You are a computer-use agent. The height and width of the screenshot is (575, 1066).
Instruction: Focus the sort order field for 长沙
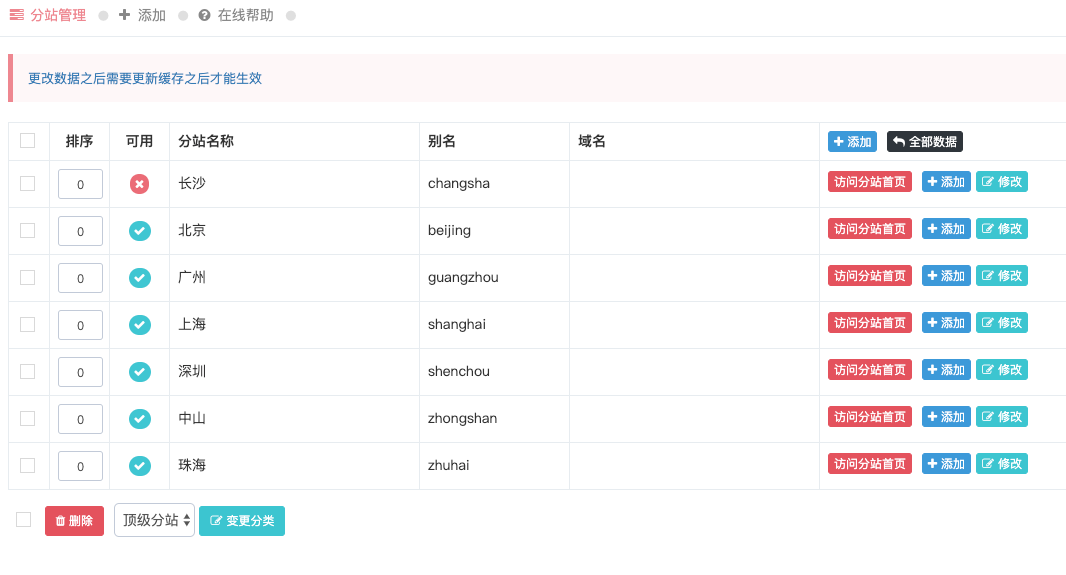pyautogui.click(x=80, y=184)
